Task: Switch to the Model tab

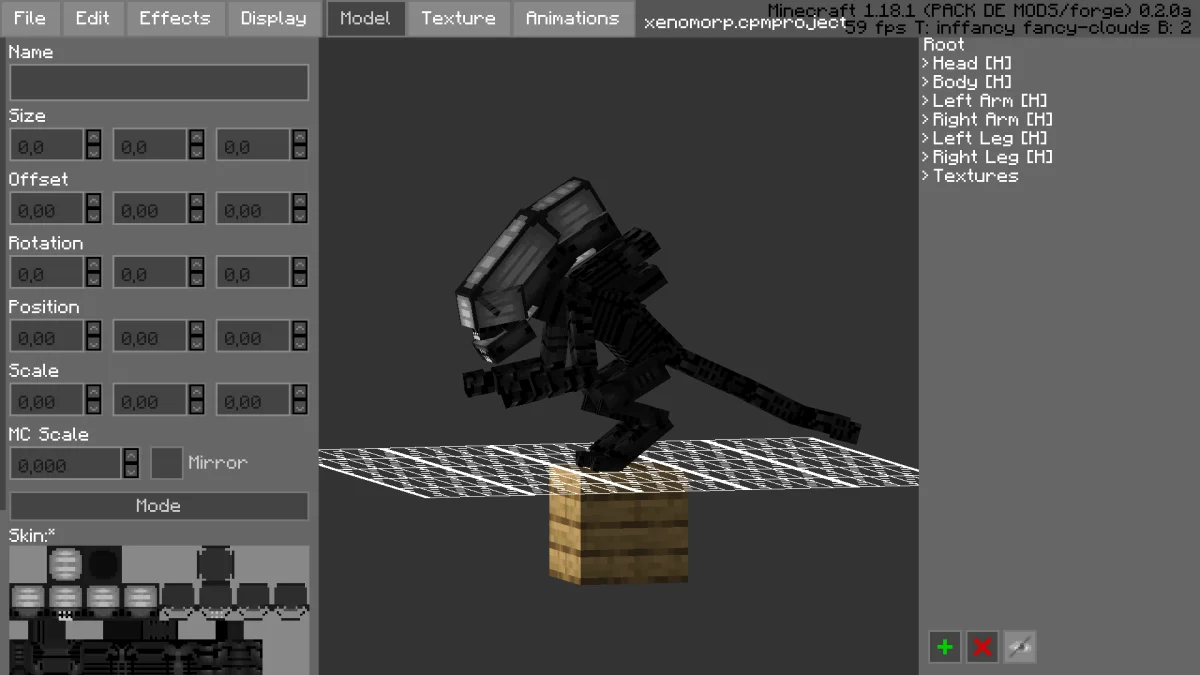Action: pyautogui.click(x=366, y=18)
